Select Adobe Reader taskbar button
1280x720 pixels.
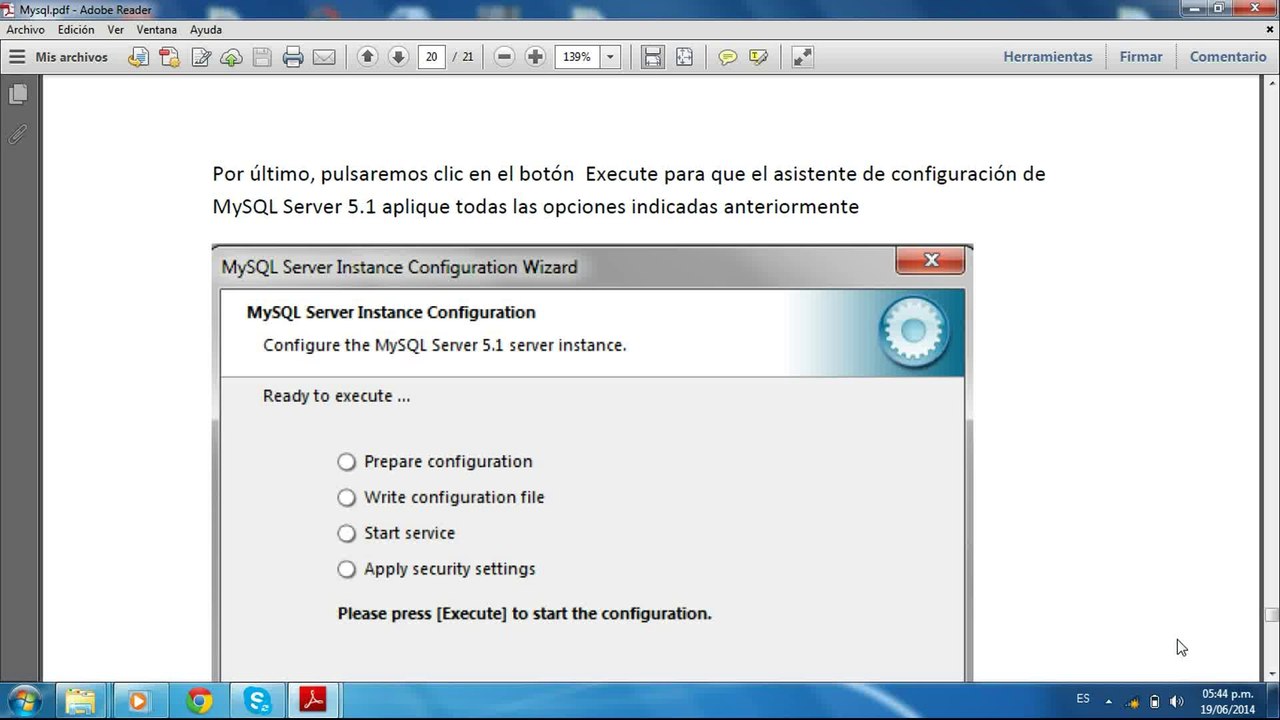pyautogui.click(x=313, y=700)
